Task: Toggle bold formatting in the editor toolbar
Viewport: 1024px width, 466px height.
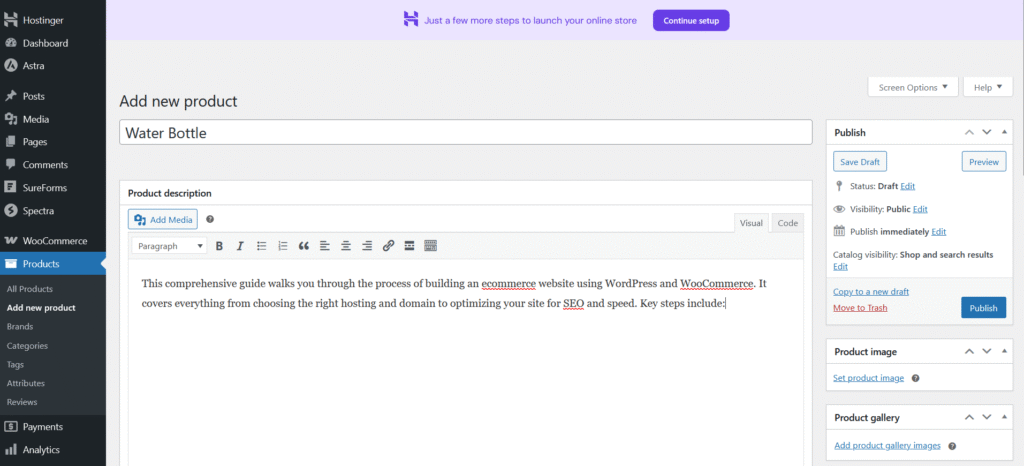Action: coord(219,246)
